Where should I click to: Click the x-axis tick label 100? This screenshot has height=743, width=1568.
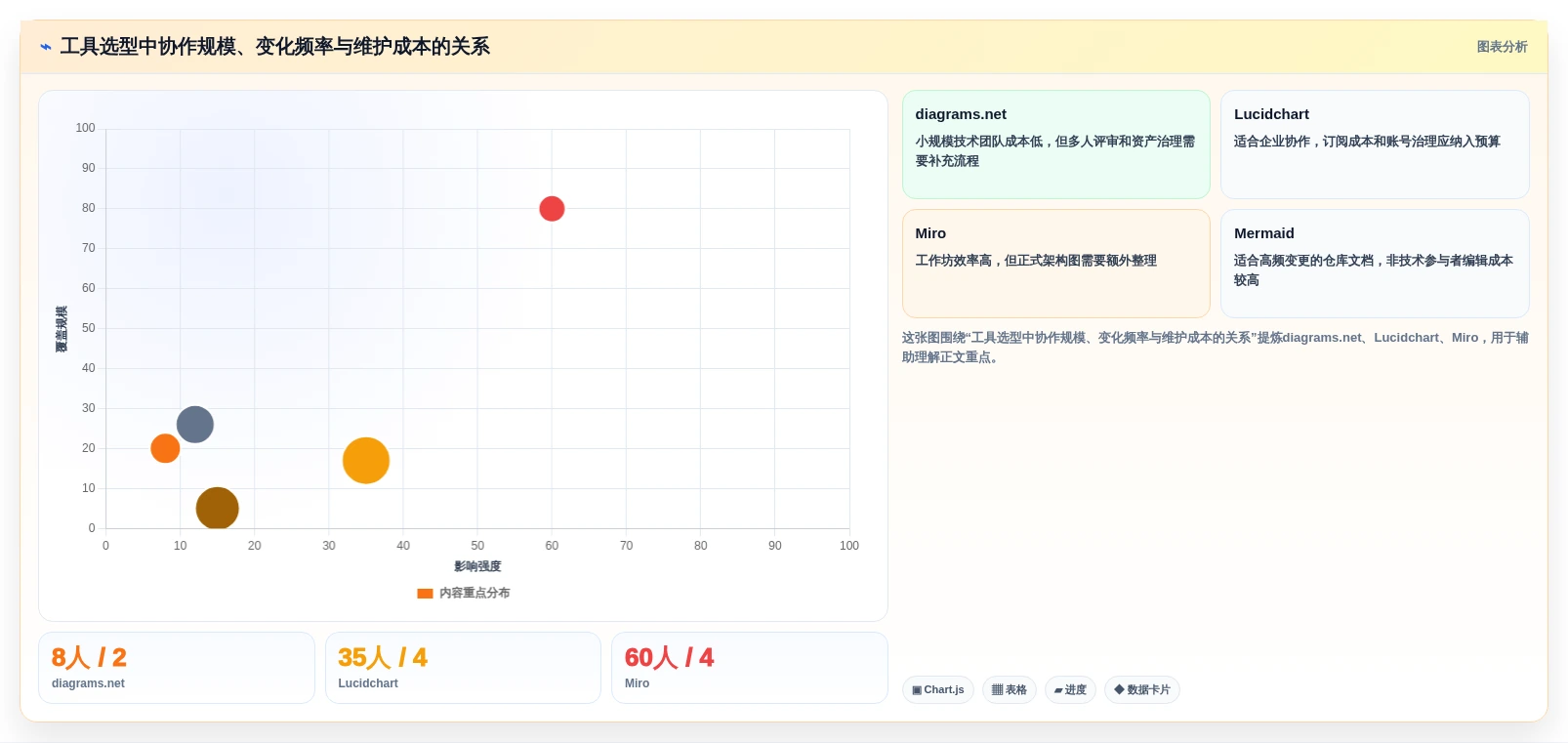(x=849, y=546)
